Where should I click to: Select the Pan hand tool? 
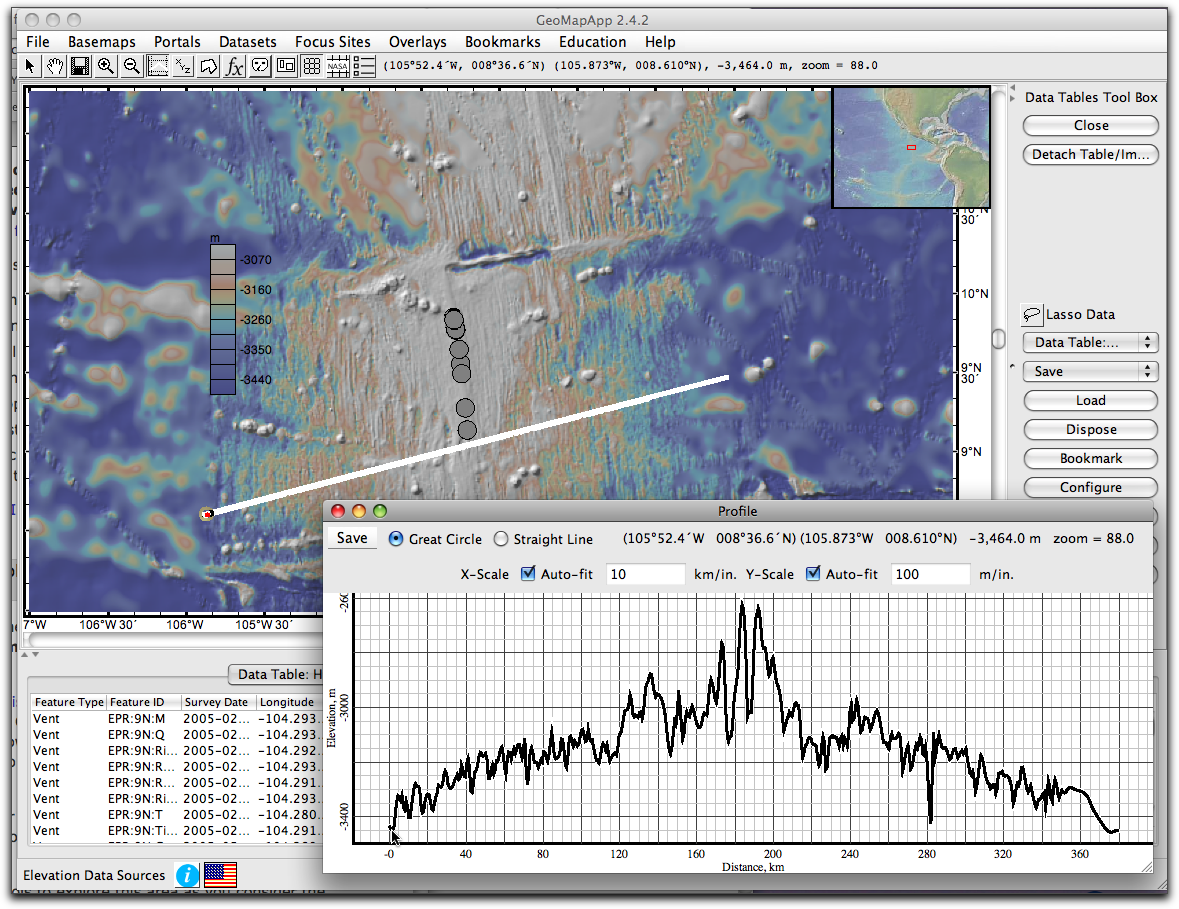coord(55,65)
